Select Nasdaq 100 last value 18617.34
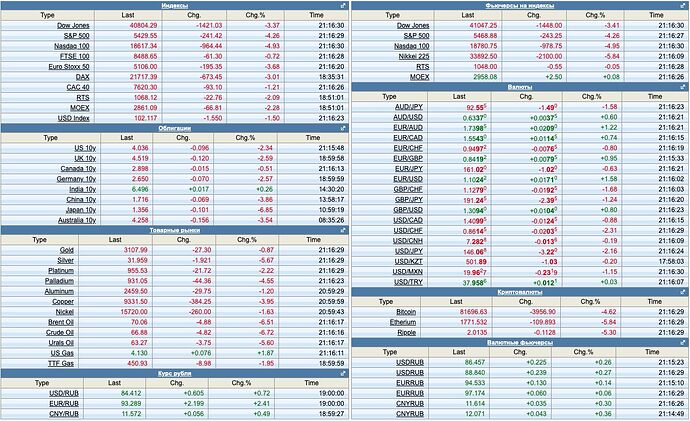Screen dimensions: 690x421 [143, 46]
